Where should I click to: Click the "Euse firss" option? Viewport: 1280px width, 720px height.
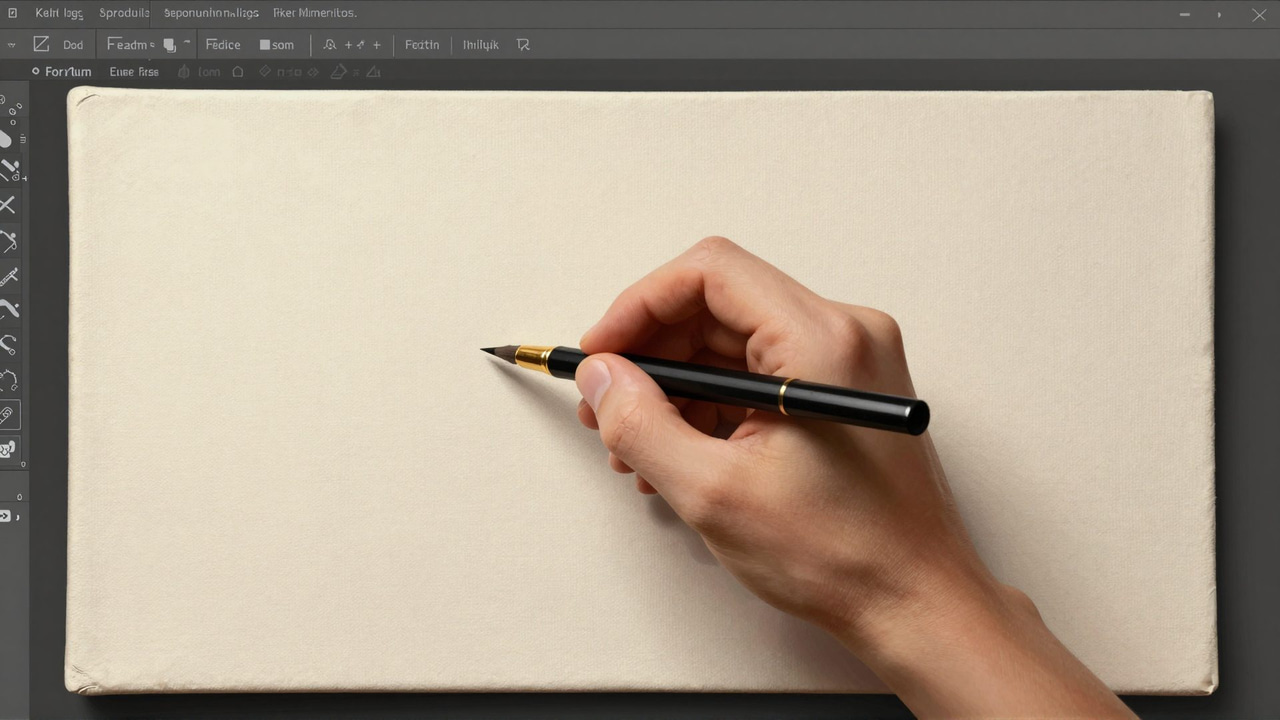click(x=134, y=72)
